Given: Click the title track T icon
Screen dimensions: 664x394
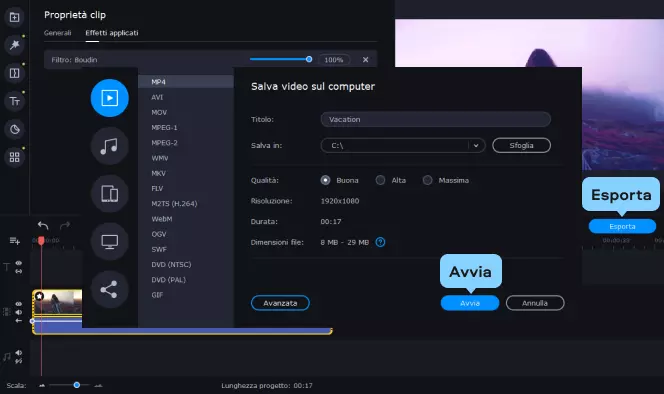Looking at the screenshot, I should tap(6, 267).
